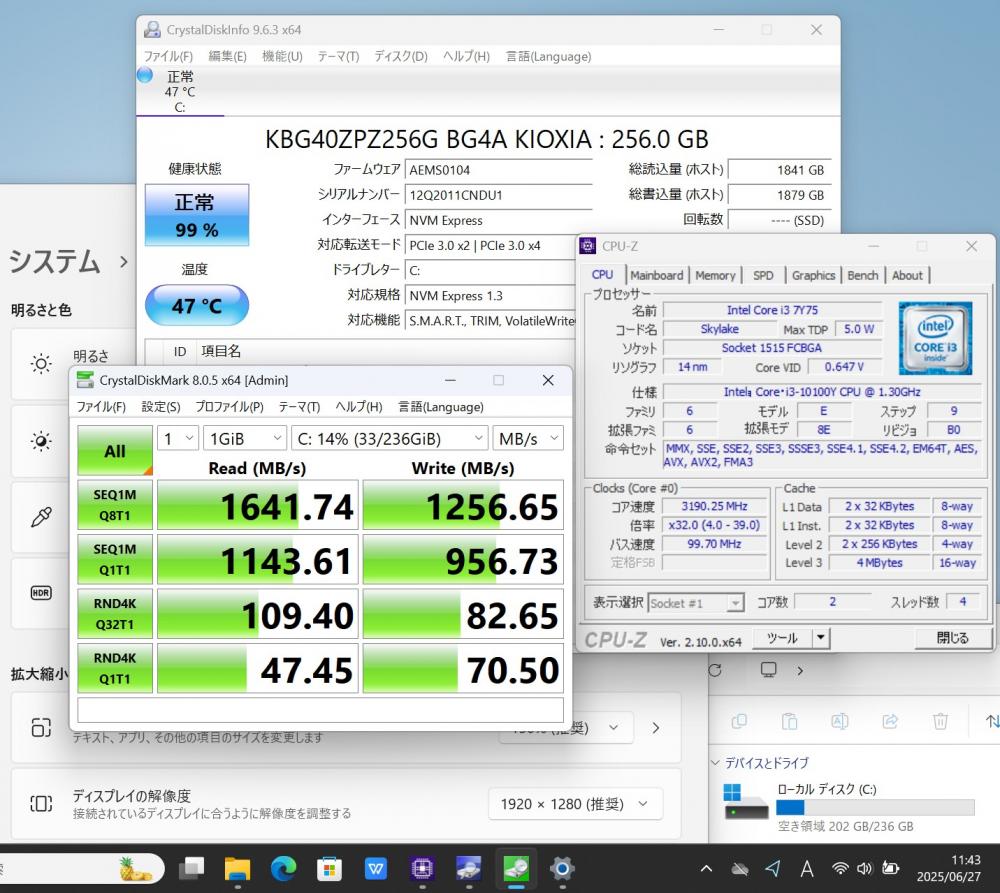Open the MB/s unit dropdown
The width and height of the screenshot is (1000, 893).
528,438
